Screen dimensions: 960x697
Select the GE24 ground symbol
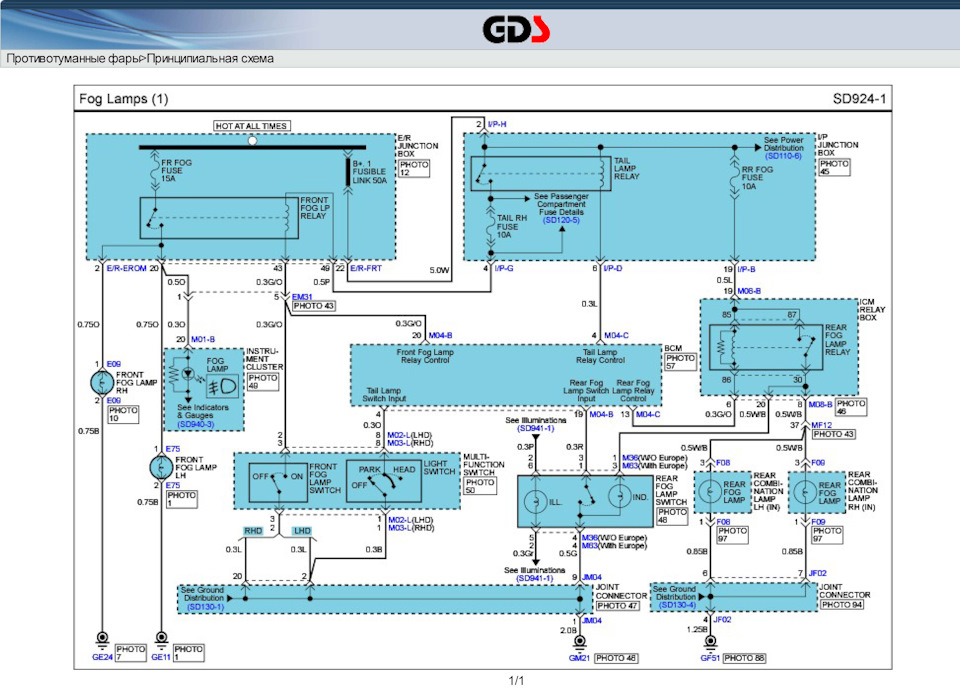[101, 639]
